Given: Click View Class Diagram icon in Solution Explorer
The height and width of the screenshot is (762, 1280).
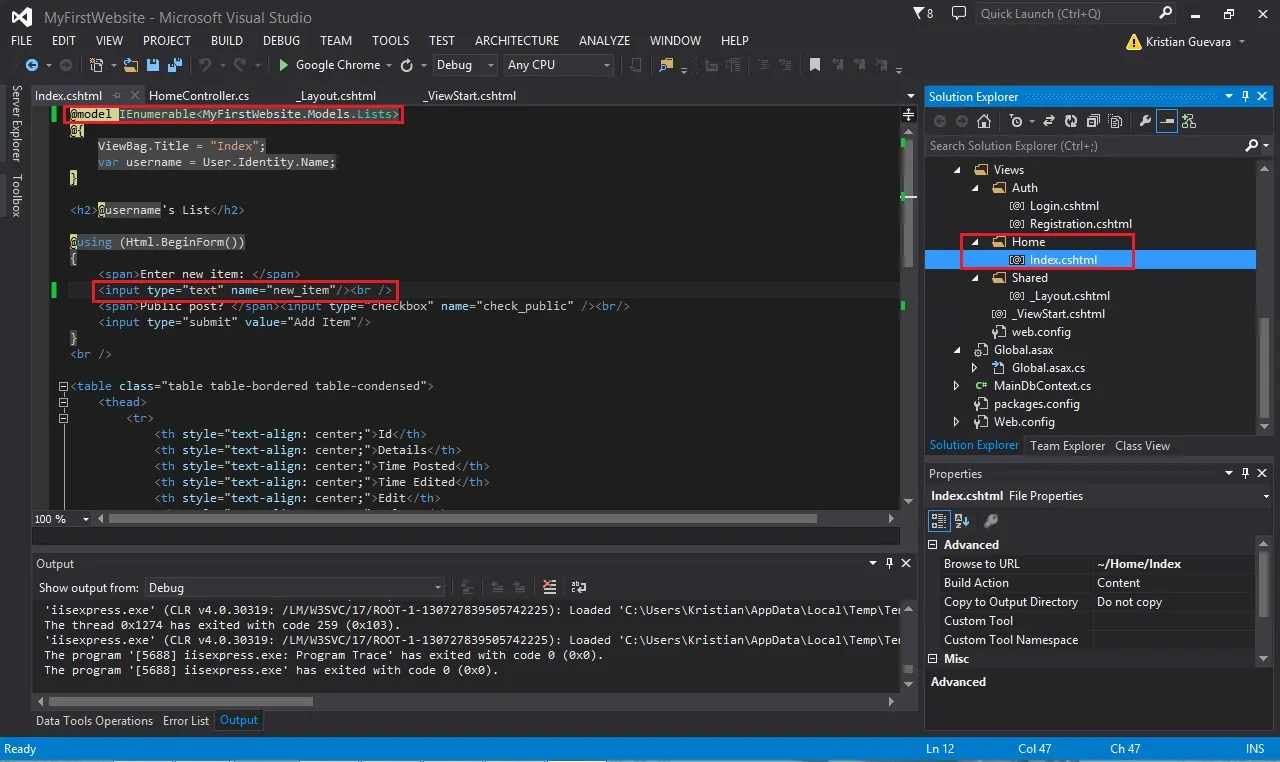Looking at the screenshot, I should pyautogui.click(x=1189, y=121).
